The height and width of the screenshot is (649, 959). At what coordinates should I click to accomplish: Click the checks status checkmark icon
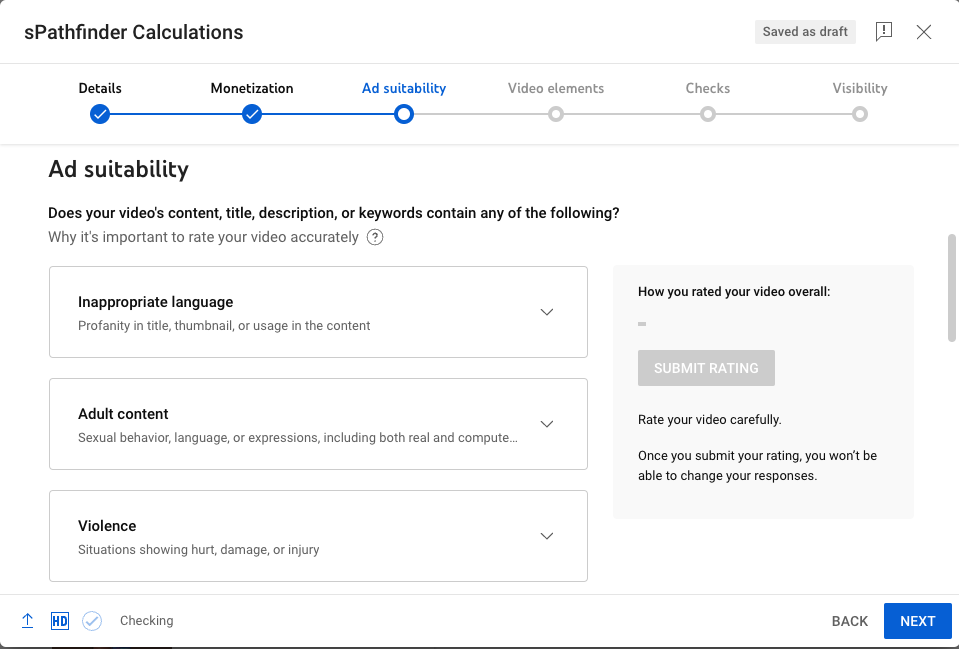(92, 621)
